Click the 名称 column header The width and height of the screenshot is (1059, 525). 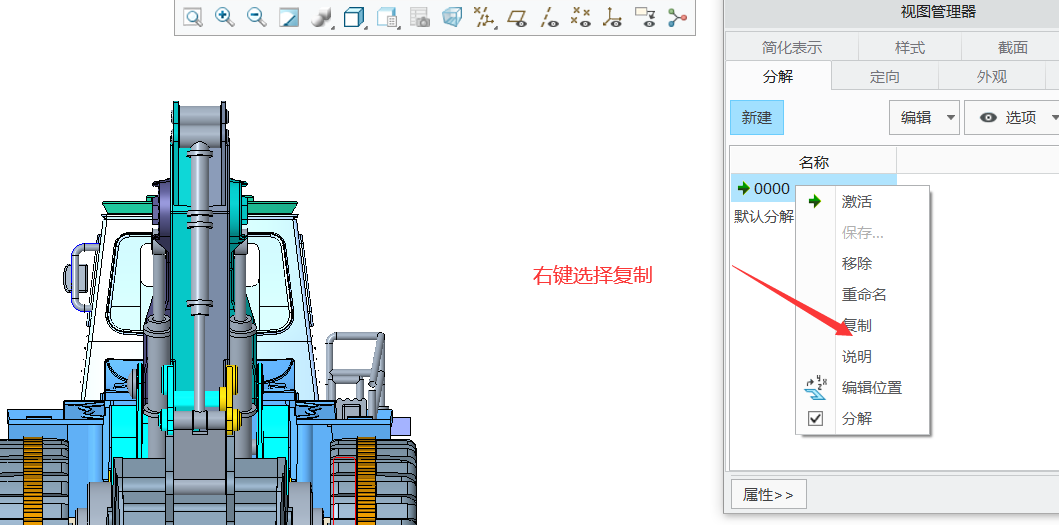pos(813,162)
